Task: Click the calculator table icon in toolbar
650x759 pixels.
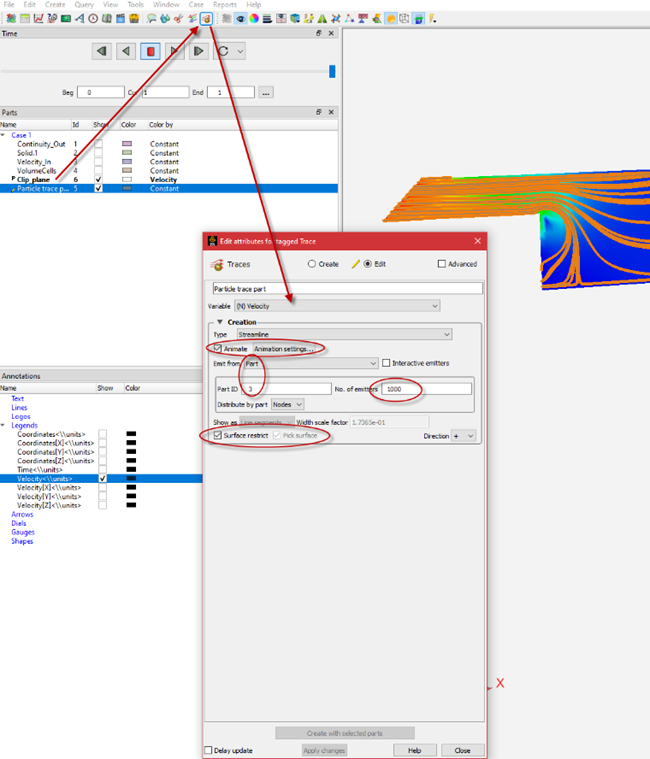Action: pos(25,19)
